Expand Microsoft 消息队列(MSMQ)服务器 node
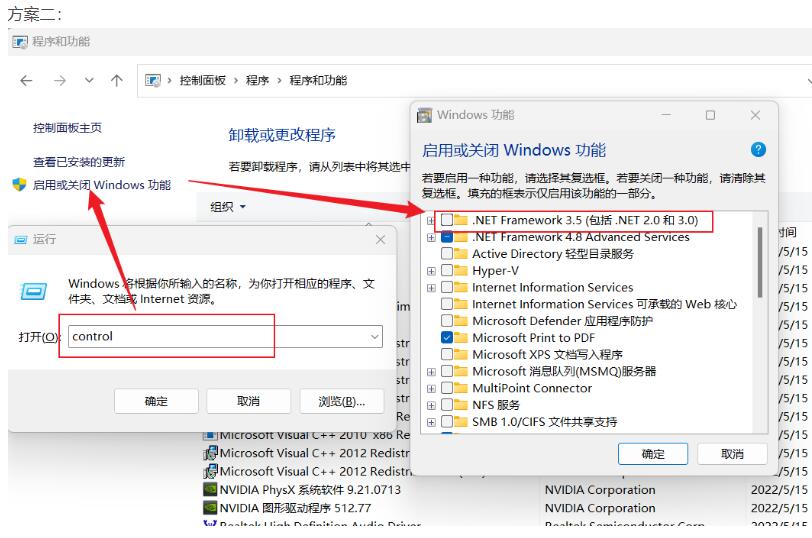 click(431, 372)
